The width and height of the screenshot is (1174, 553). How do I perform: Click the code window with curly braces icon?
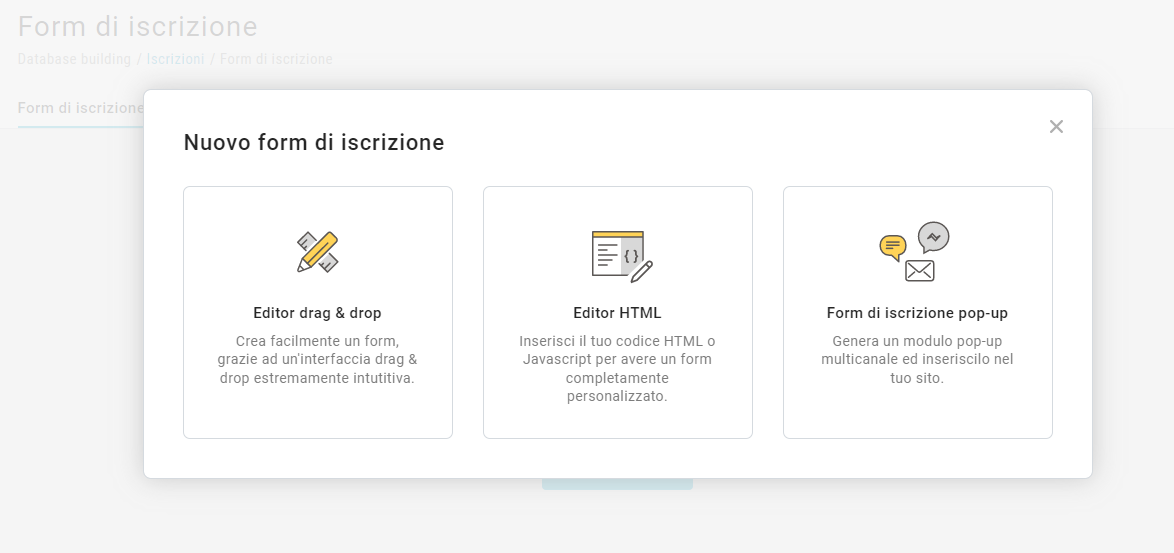point(617,254)
